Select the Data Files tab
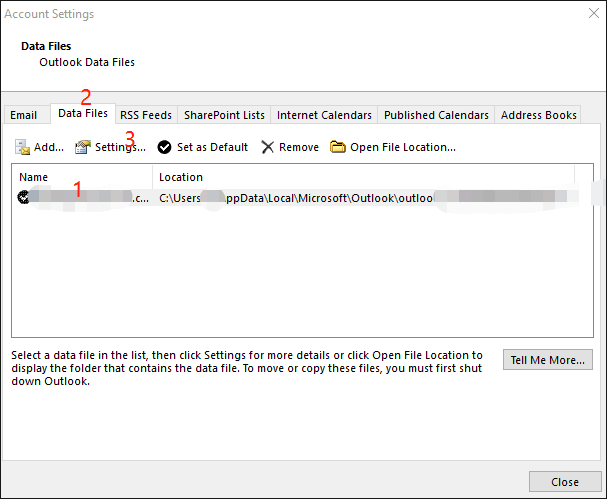The width and height of the screenshot is (607, 499). click(x=83, y=113)
